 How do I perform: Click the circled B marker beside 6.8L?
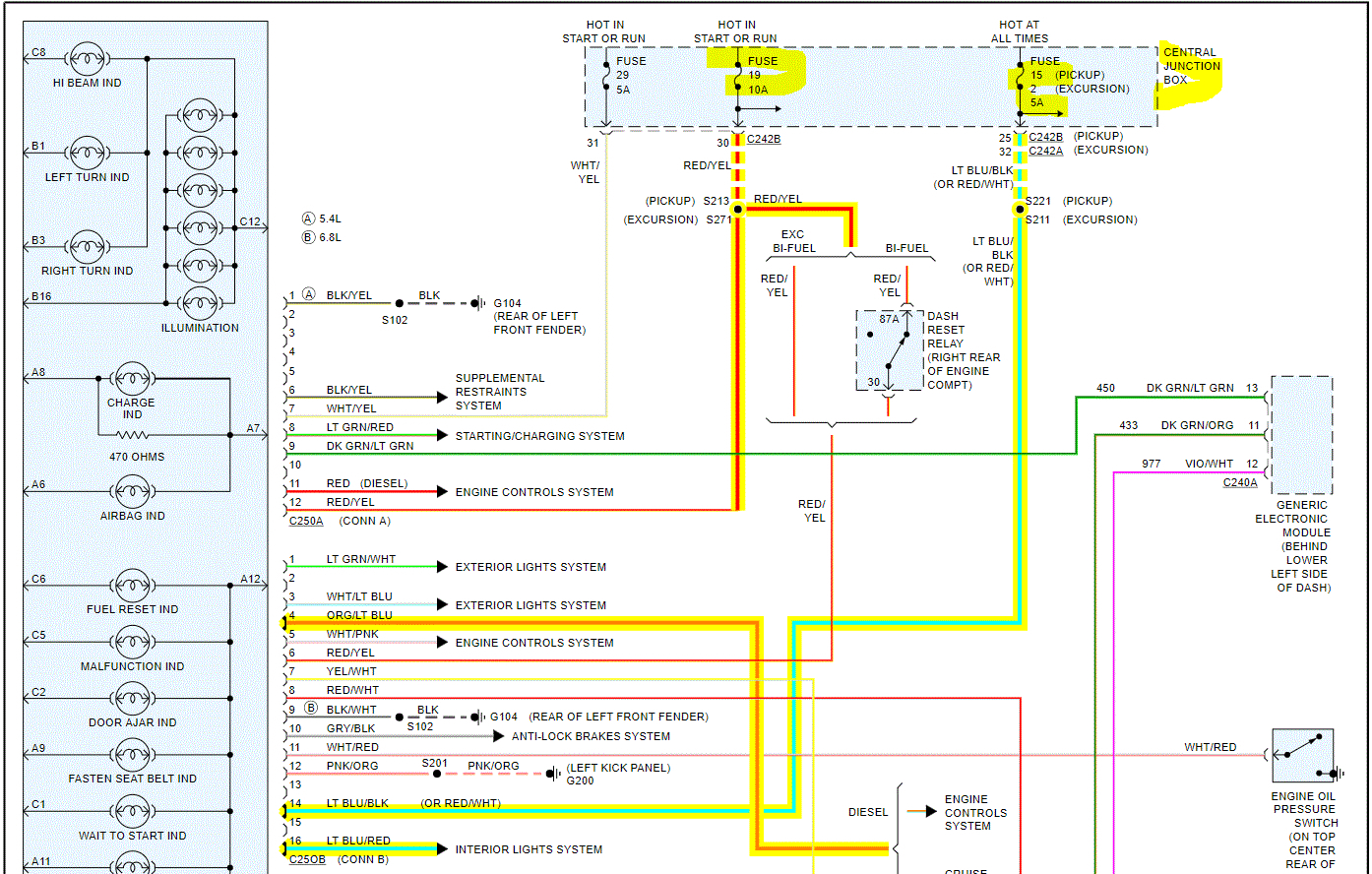click(x=308, y=237)
